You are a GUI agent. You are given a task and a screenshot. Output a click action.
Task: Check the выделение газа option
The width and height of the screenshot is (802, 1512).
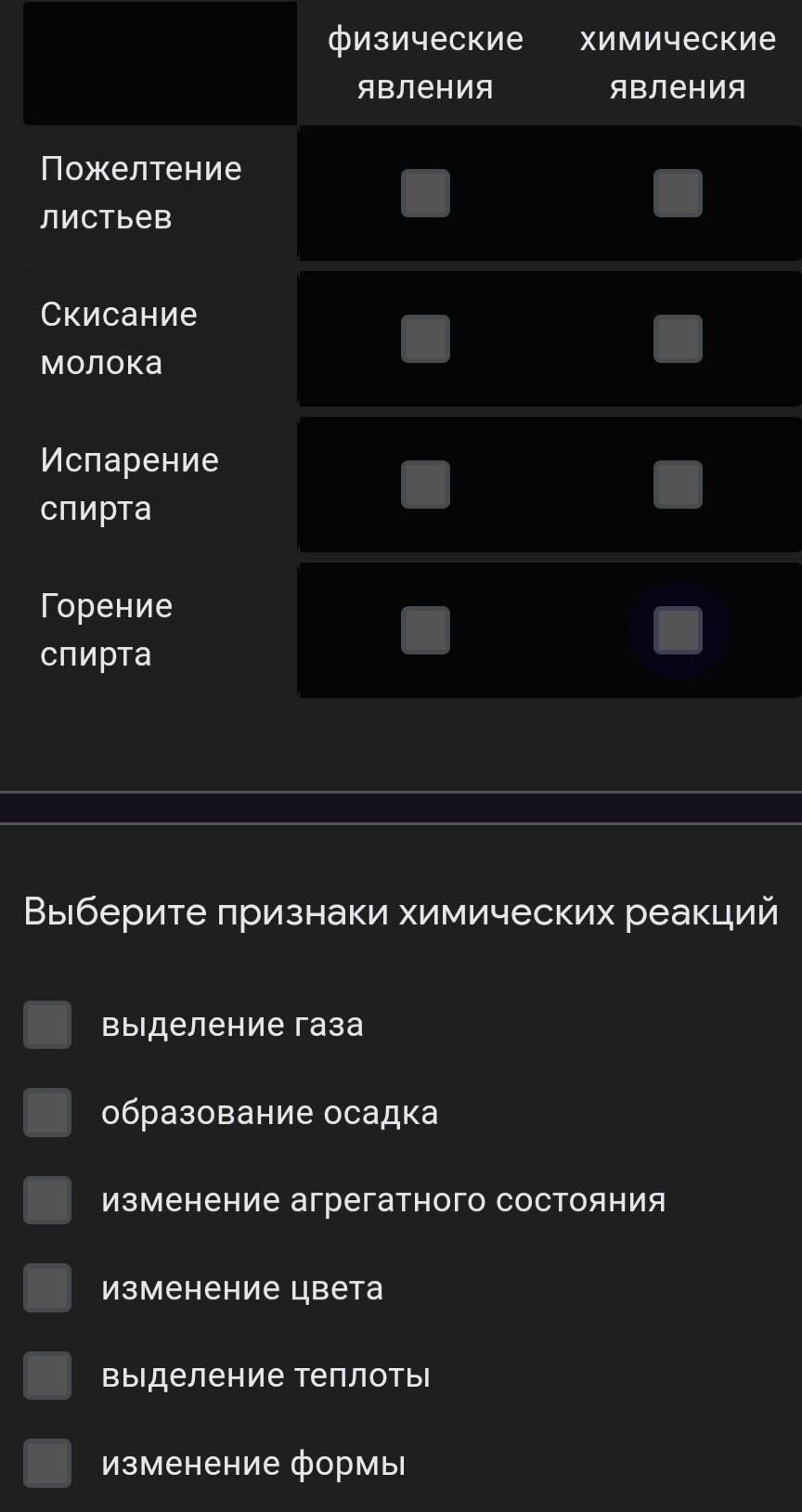pos(47,1025)
